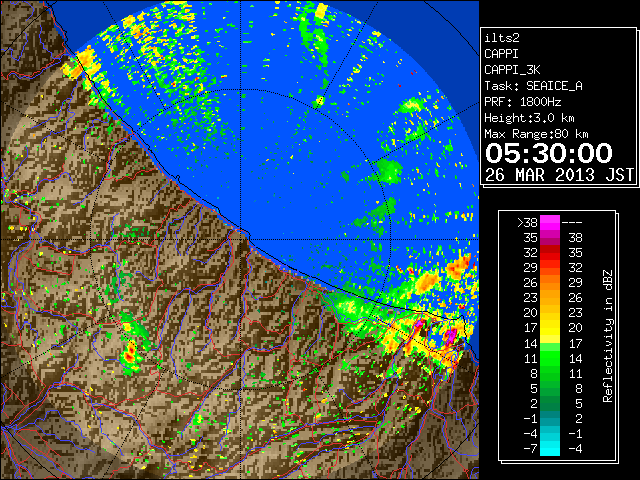Click the PRF: 1800Hz line
The width and height of the screenshot is (640, 480).
(x=522, y=102)
